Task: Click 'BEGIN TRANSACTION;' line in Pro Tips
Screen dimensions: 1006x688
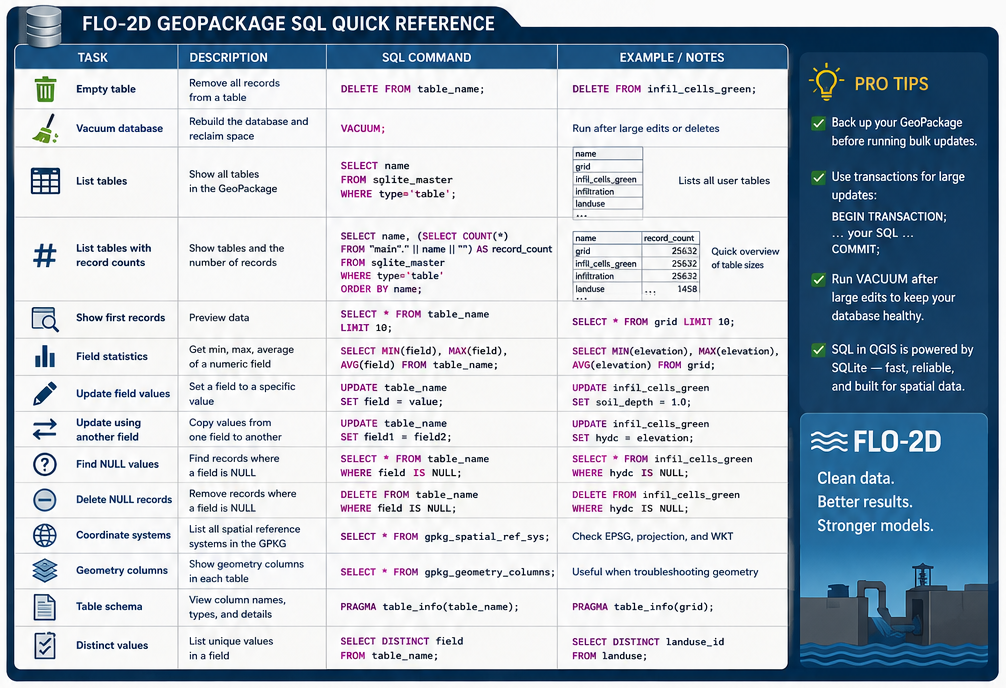Action: pyautogui.click(x=889, y=217)
